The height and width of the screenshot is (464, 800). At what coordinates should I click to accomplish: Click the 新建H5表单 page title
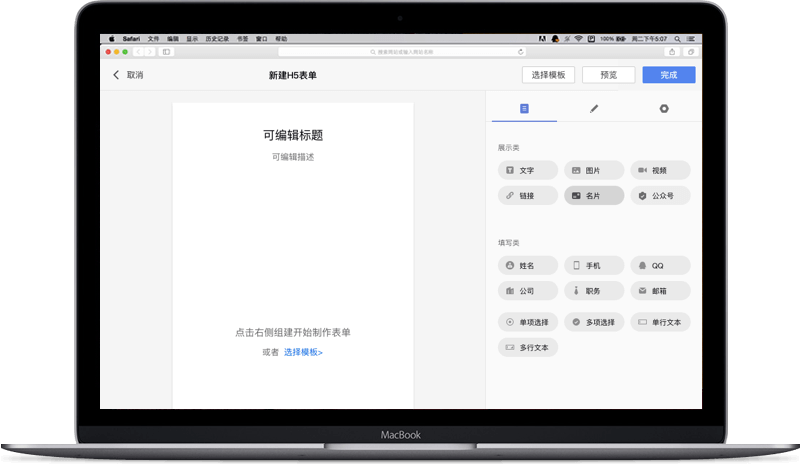point(293,75)
